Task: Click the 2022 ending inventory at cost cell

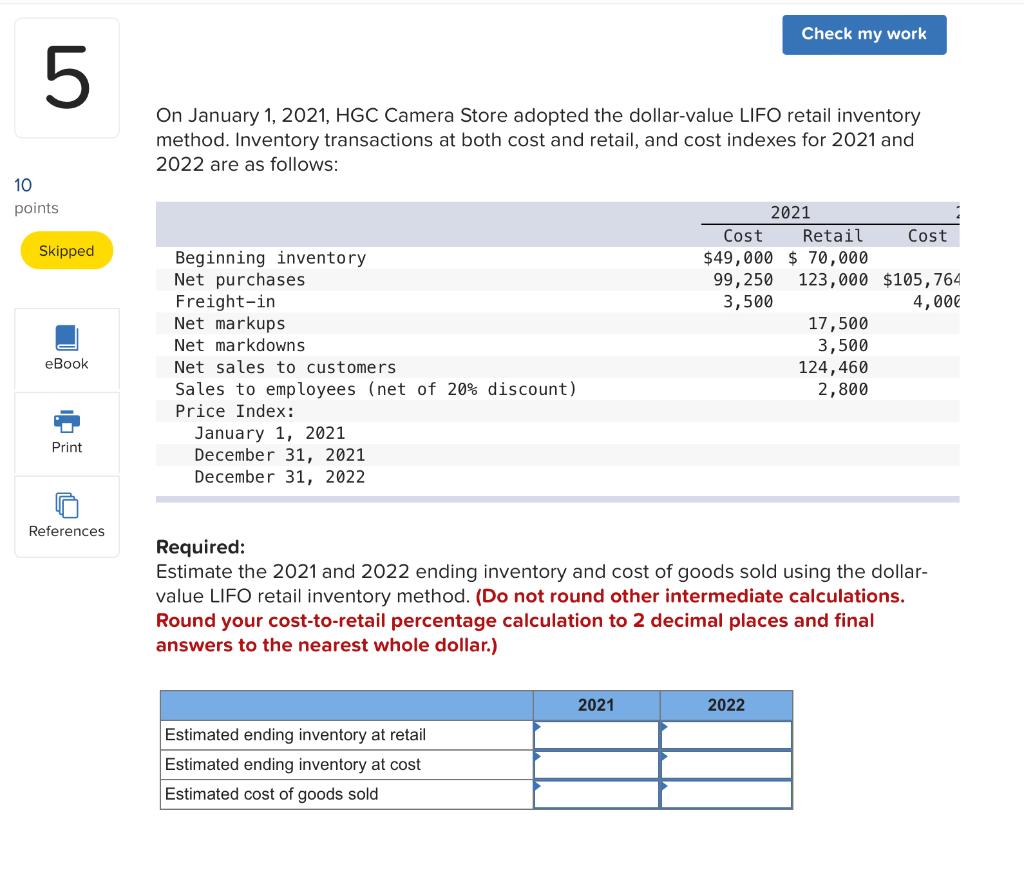Action: pos(725,764)
